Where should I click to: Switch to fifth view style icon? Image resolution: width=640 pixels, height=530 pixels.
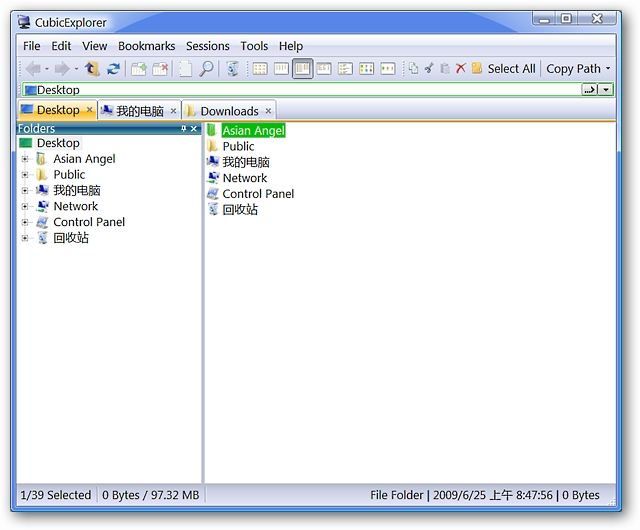pyautogui.click(x=345, y=69)
